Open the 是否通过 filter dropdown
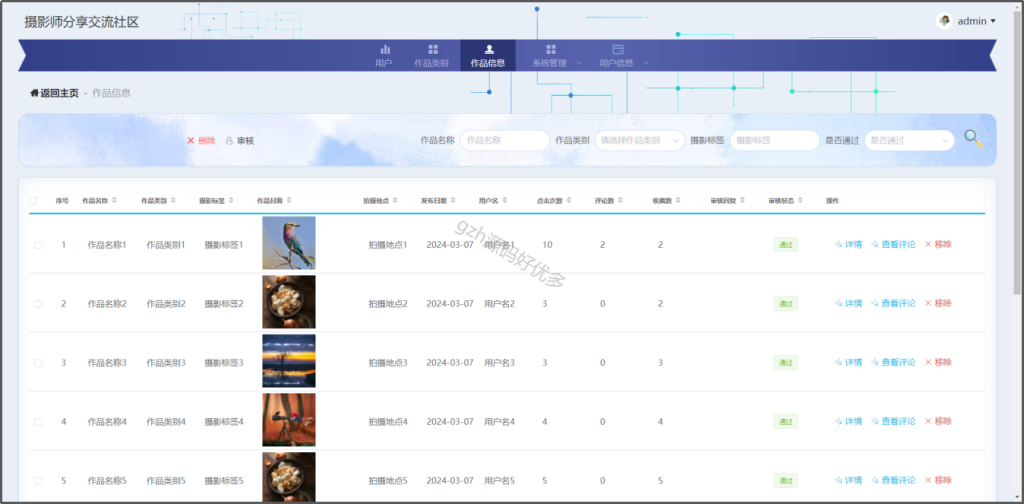 pyautogui.click(x=909, y=140)
